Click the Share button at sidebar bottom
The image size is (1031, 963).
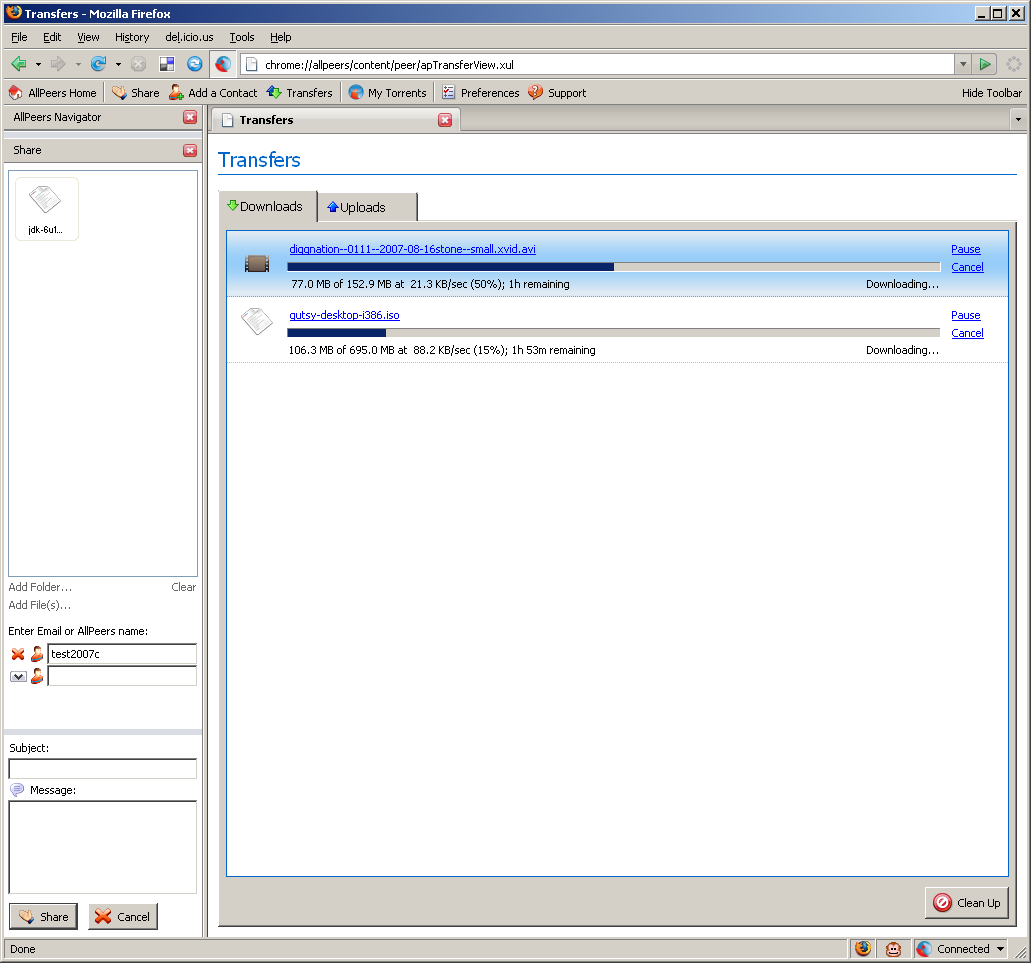[x=43, y=916]
